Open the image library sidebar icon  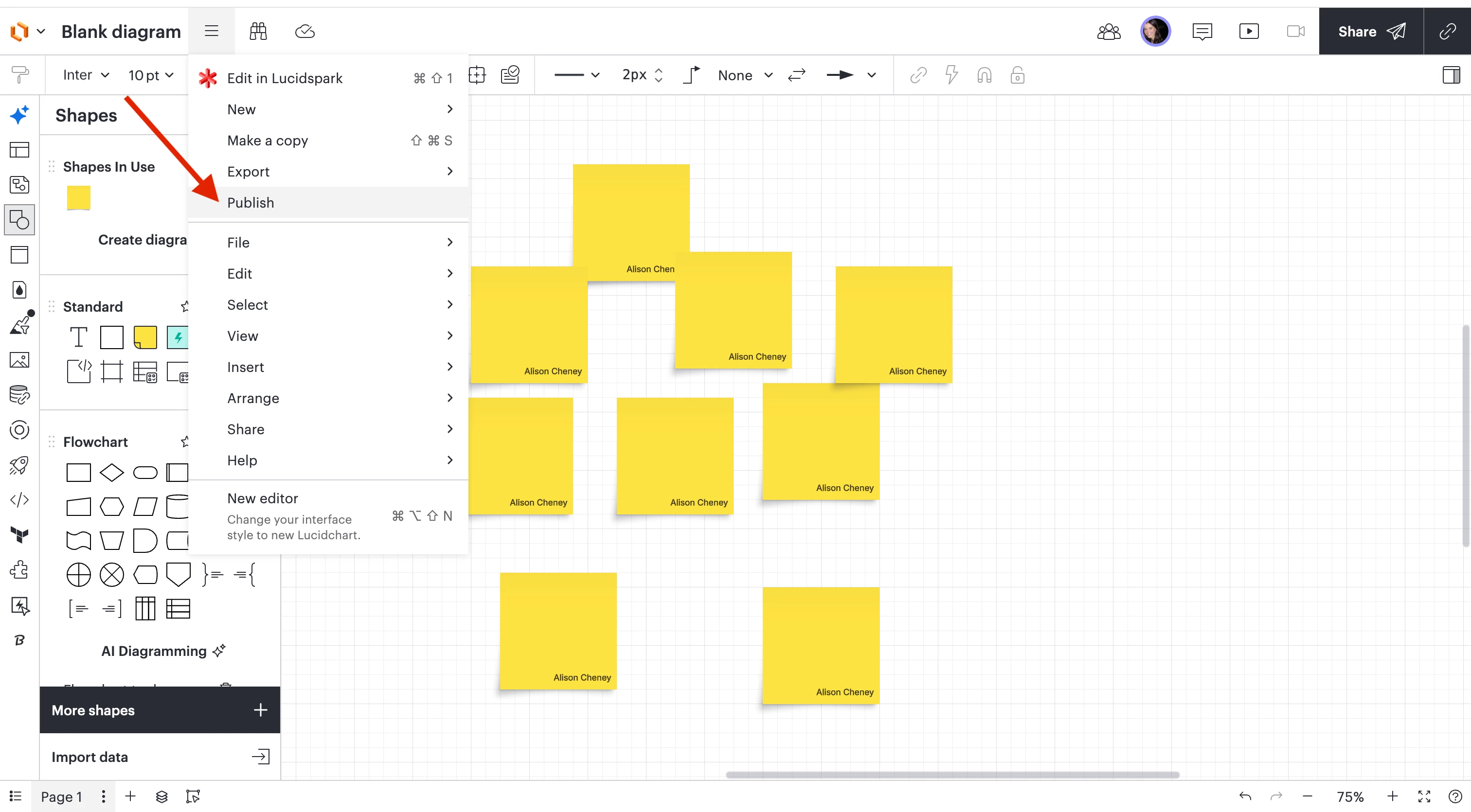coord(19,360)
